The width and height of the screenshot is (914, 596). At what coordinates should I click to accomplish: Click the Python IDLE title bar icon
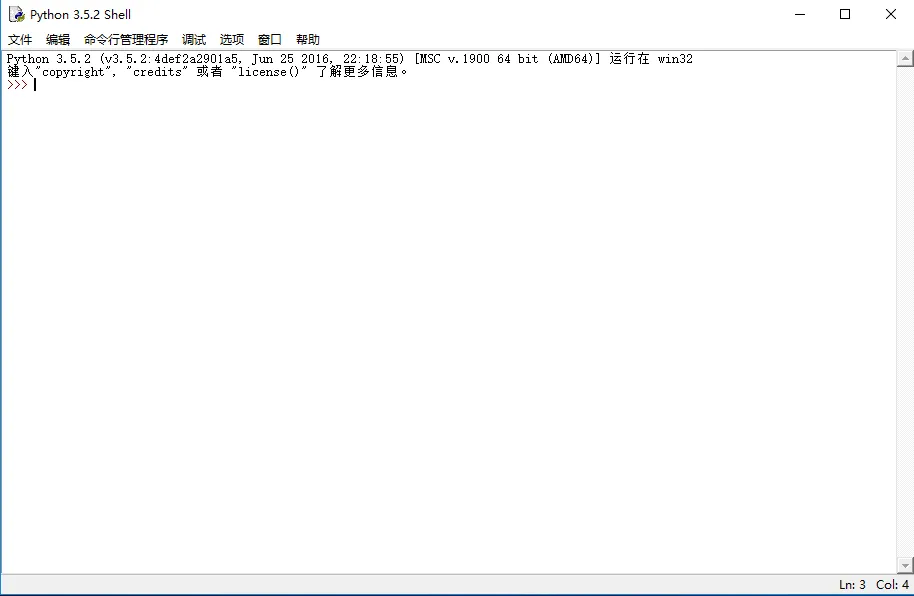(x=16, y=14)
